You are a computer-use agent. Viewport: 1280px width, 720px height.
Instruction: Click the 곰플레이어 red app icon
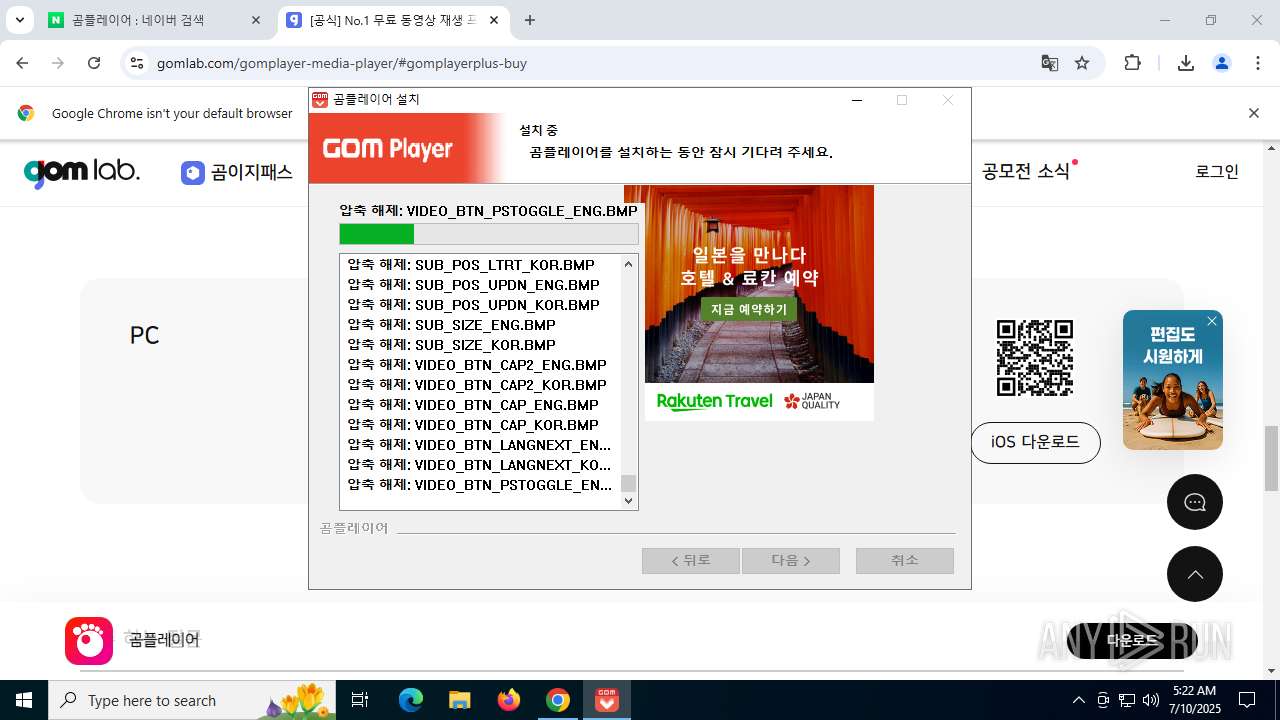pos(89,641)
